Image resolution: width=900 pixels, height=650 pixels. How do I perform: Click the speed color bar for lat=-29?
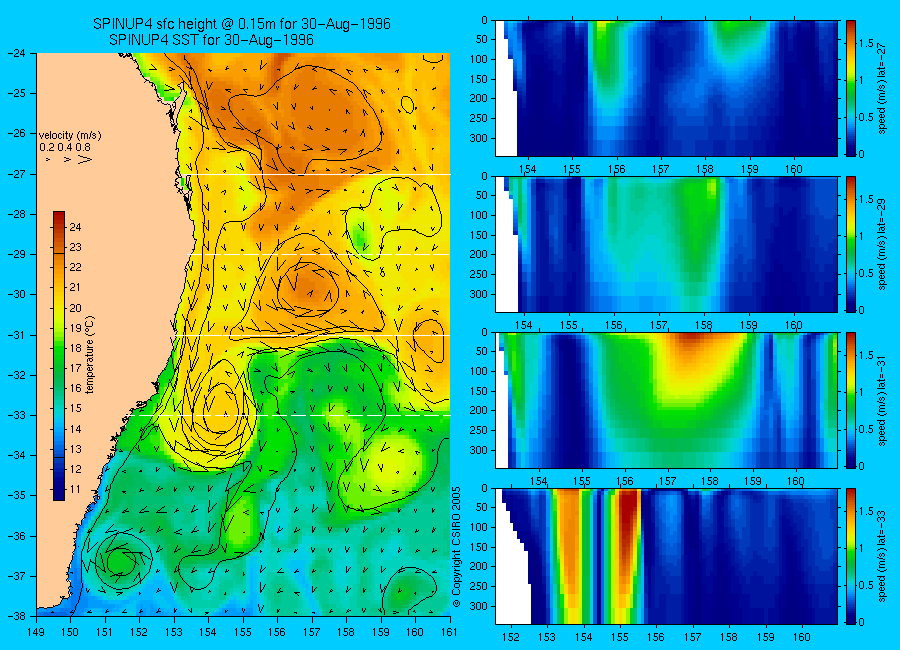pyautogui.click(x=851, y=244)
